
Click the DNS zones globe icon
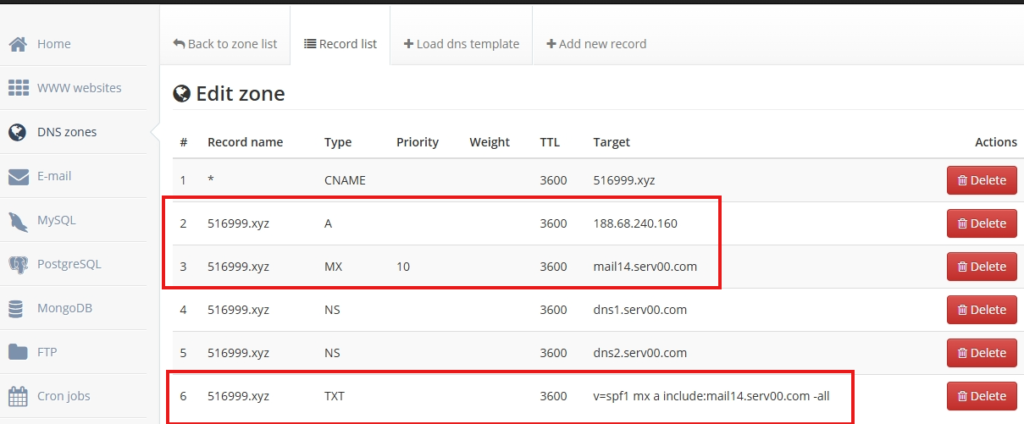click(18, 132)
